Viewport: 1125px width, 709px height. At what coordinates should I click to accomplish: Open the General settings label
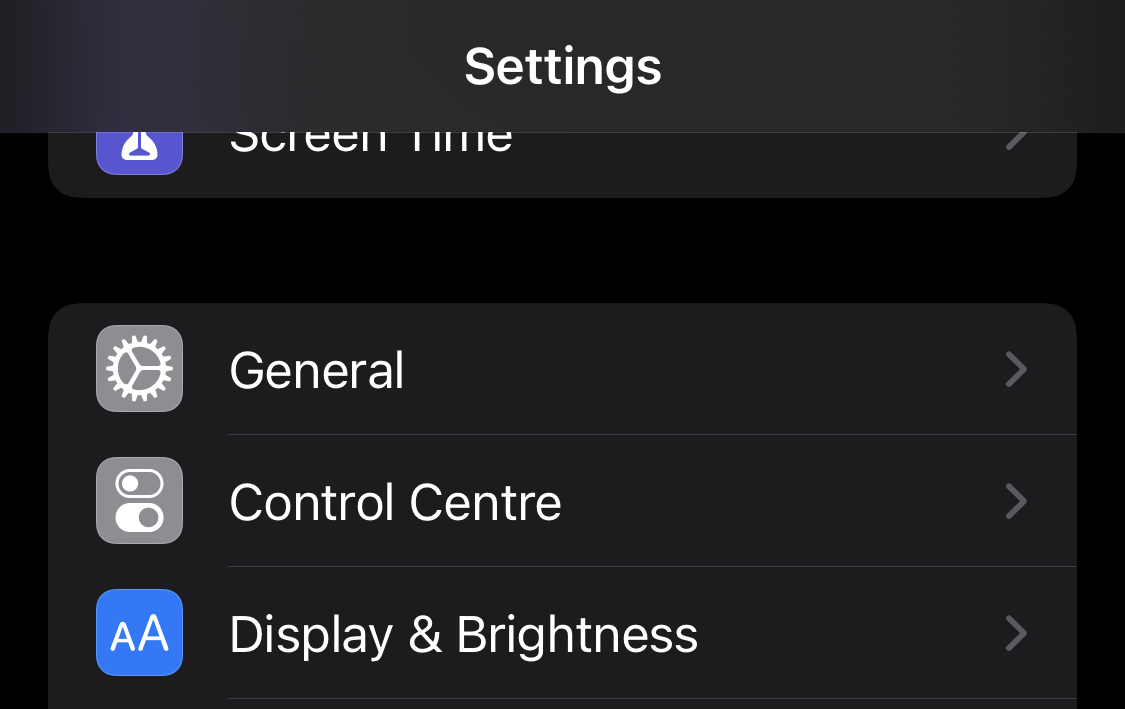[316, 370]
